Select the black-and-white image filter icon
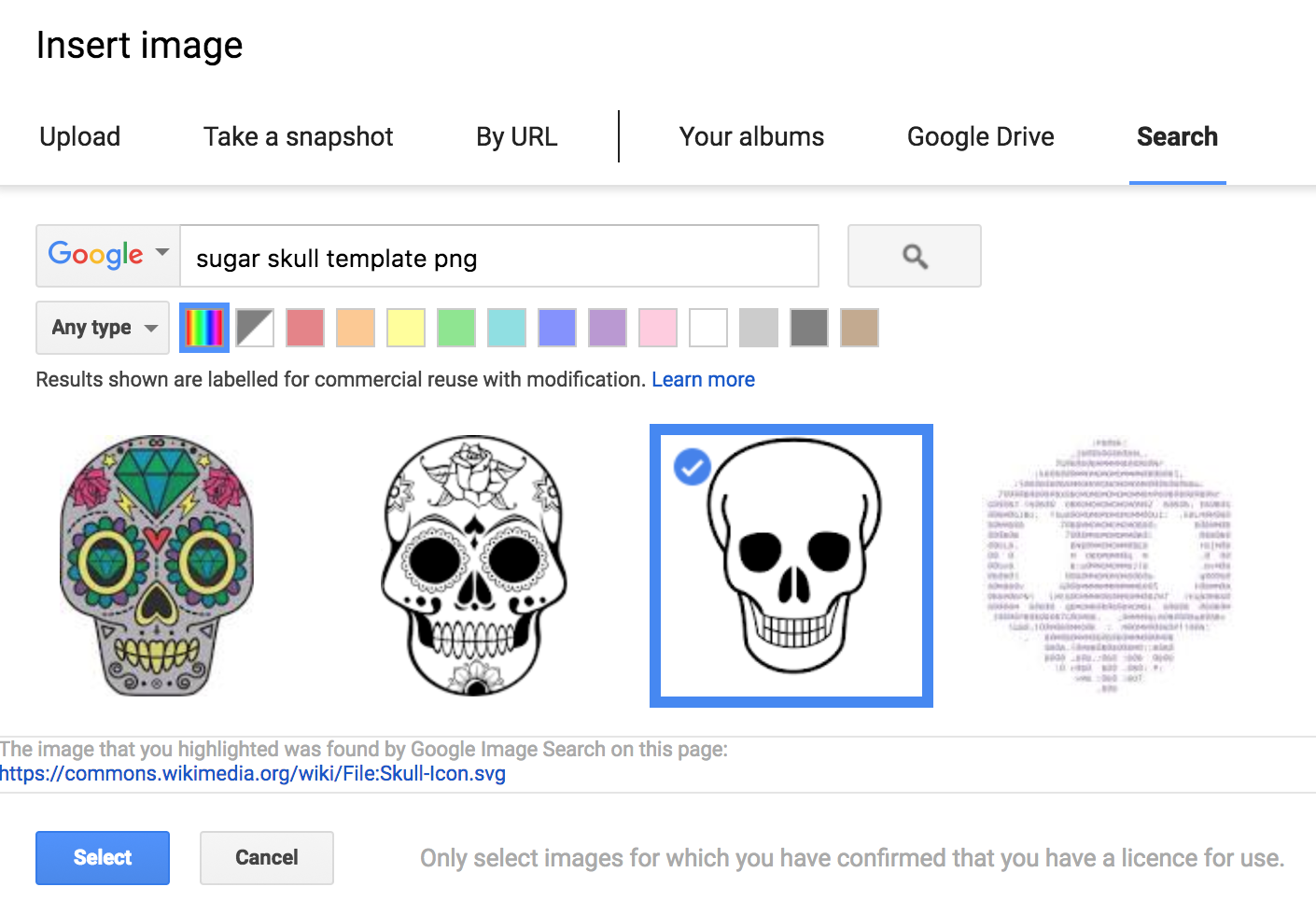1316x915 pixels. (x=254, y=328)
